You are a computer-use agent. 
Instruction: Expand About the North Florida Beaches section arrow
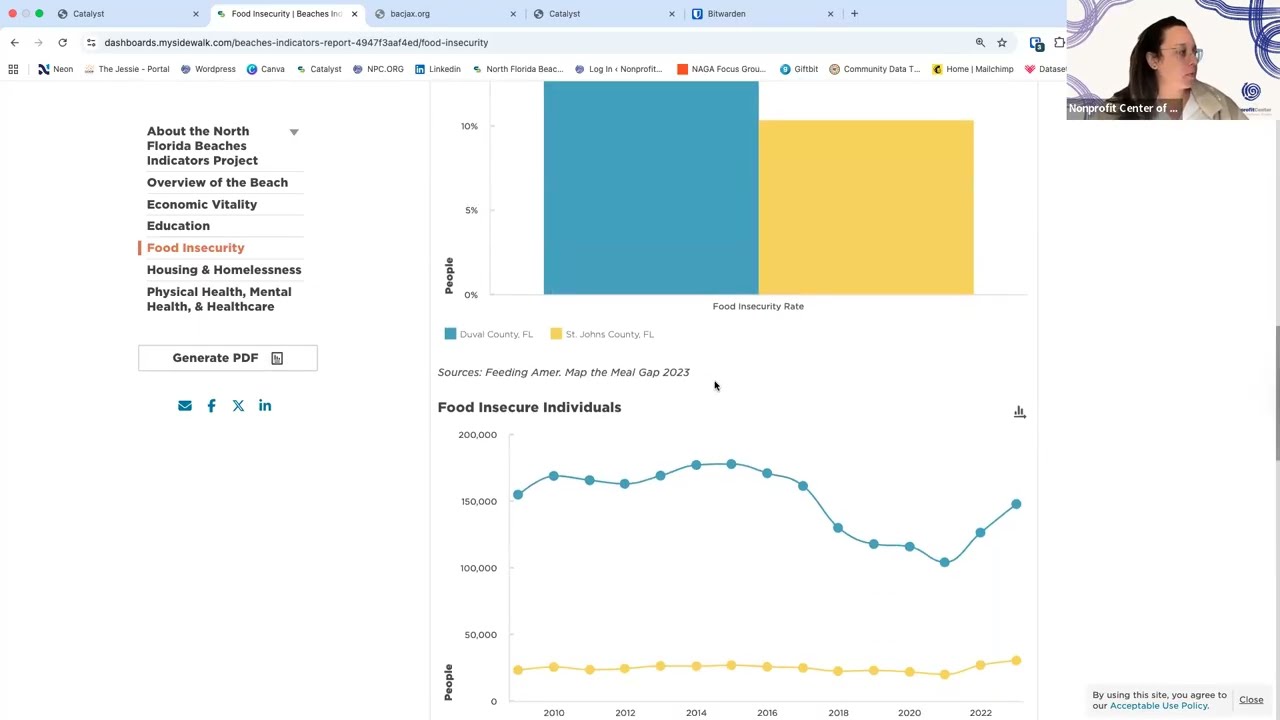click(294, 132)
